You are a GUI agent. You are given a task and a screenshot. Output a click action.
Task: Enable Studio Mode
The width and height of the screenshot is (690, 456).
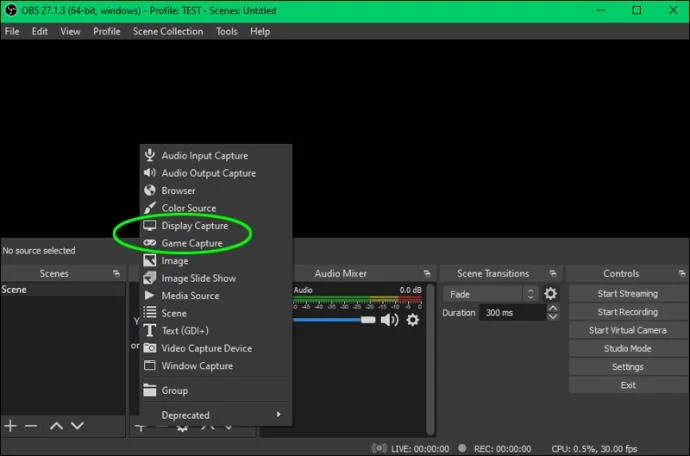click(628, 349)
